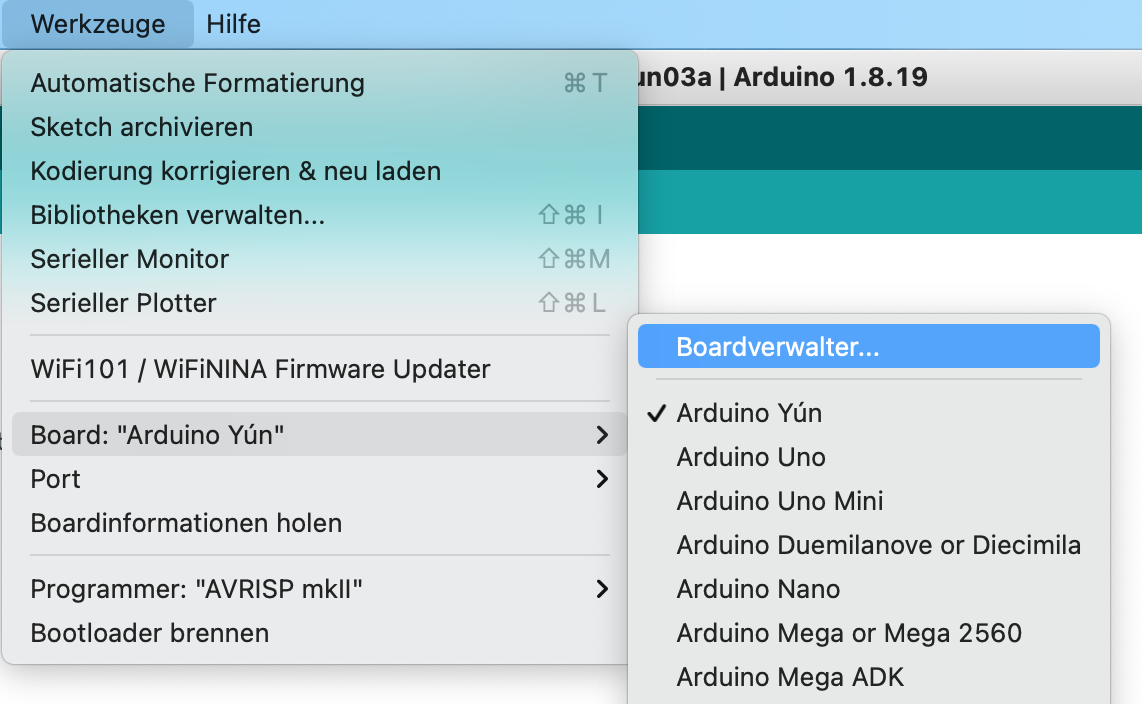Expand the Board: "Arduino Yún" submenu
Image resolution: width=1142 pixels, height=704 pixels.
[x=320, y=435]
